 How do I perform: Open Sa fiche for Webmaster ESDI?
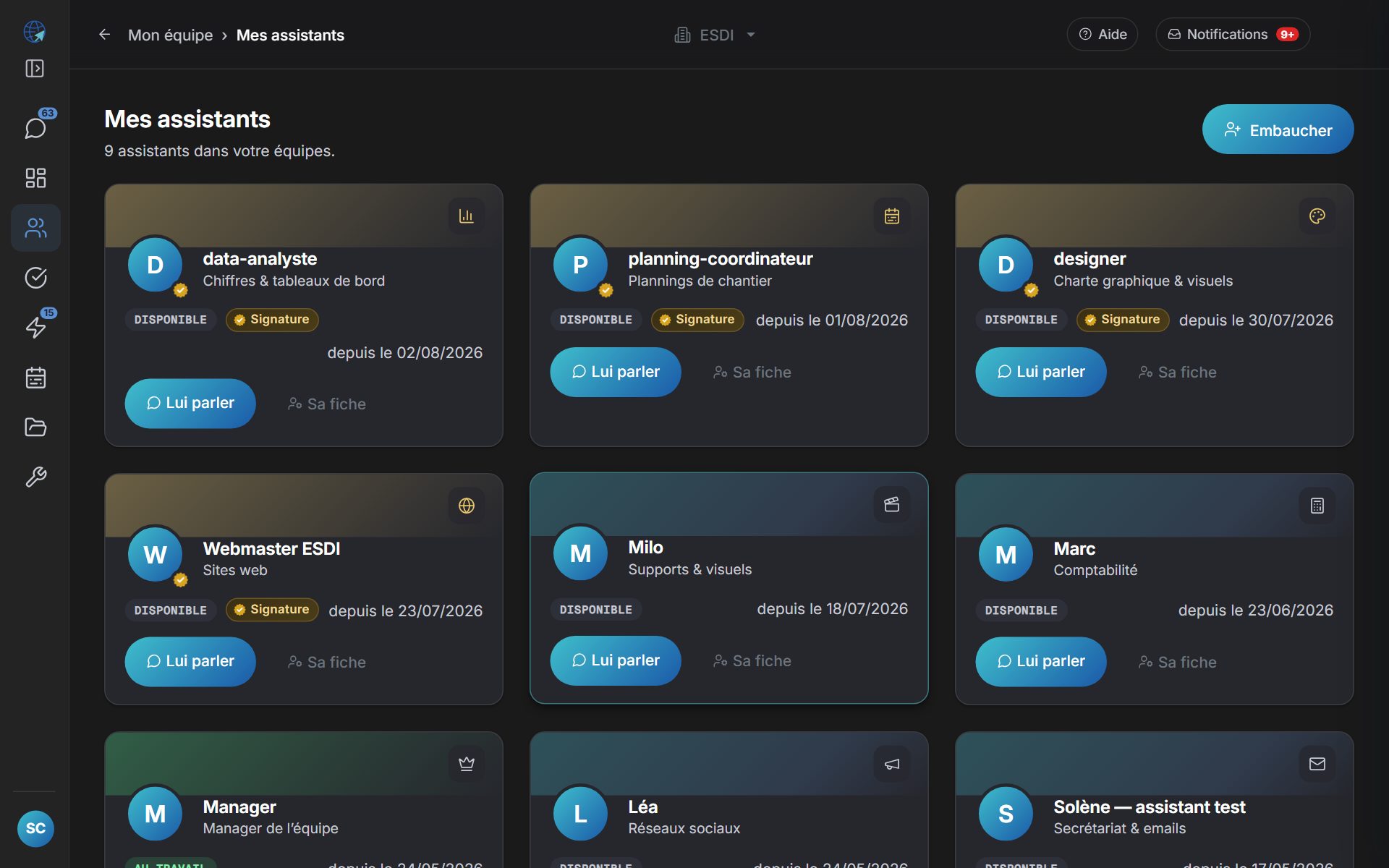click(x=327, y=662)
